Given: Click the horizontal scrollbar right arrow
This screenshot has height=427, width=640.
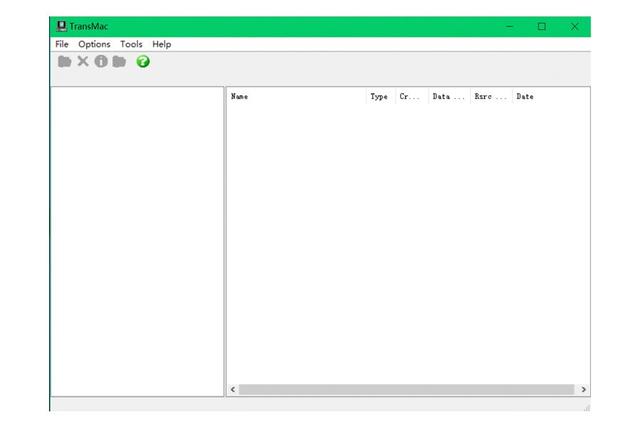Looking at the screenshot, I should (583, 389).
